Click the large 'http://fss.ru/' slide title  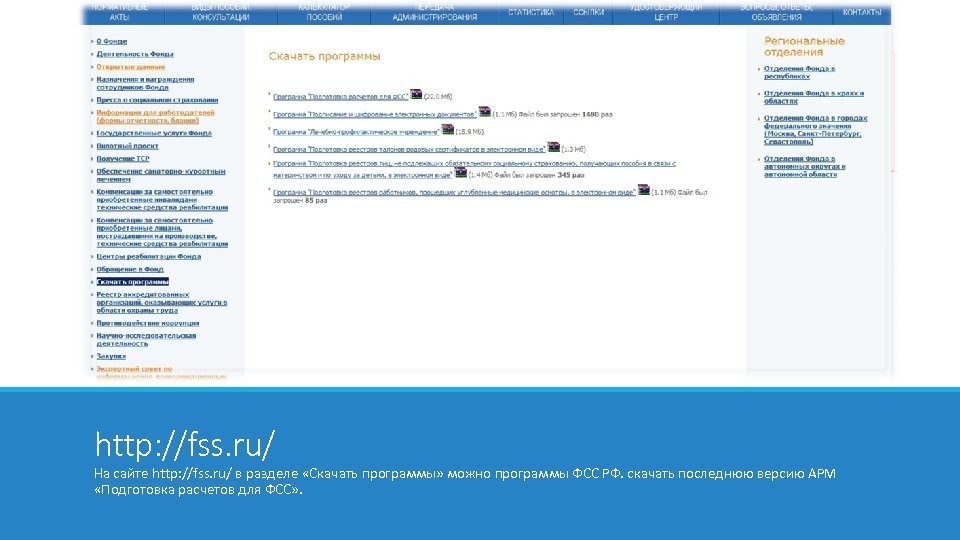tap(185, 444)
